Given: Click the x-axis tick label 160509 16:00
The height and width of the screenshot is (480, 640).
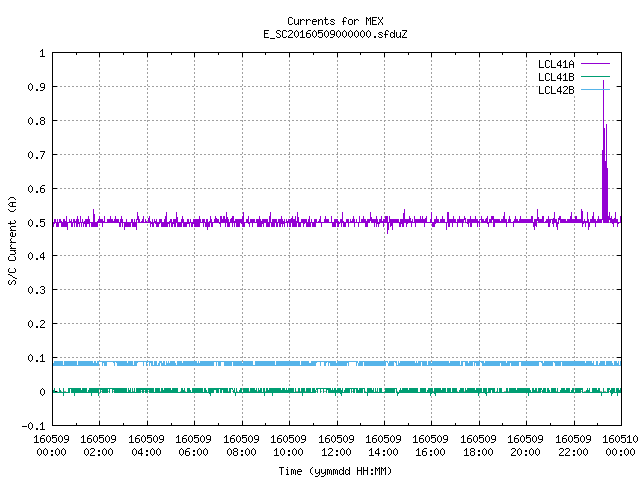Looking at the screenshot, I should tap(430, 445).
